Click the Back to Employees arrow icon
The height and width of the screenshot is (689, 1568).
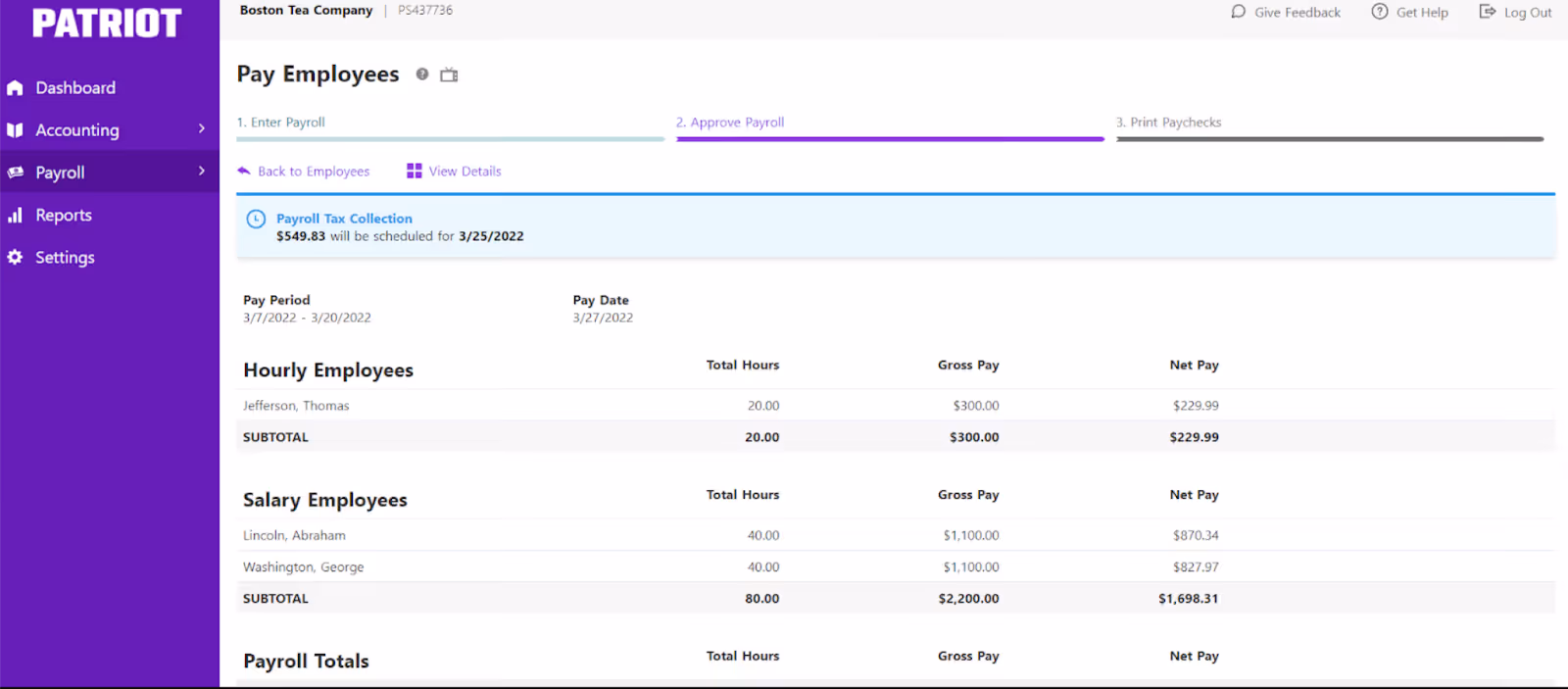[244, 171]
